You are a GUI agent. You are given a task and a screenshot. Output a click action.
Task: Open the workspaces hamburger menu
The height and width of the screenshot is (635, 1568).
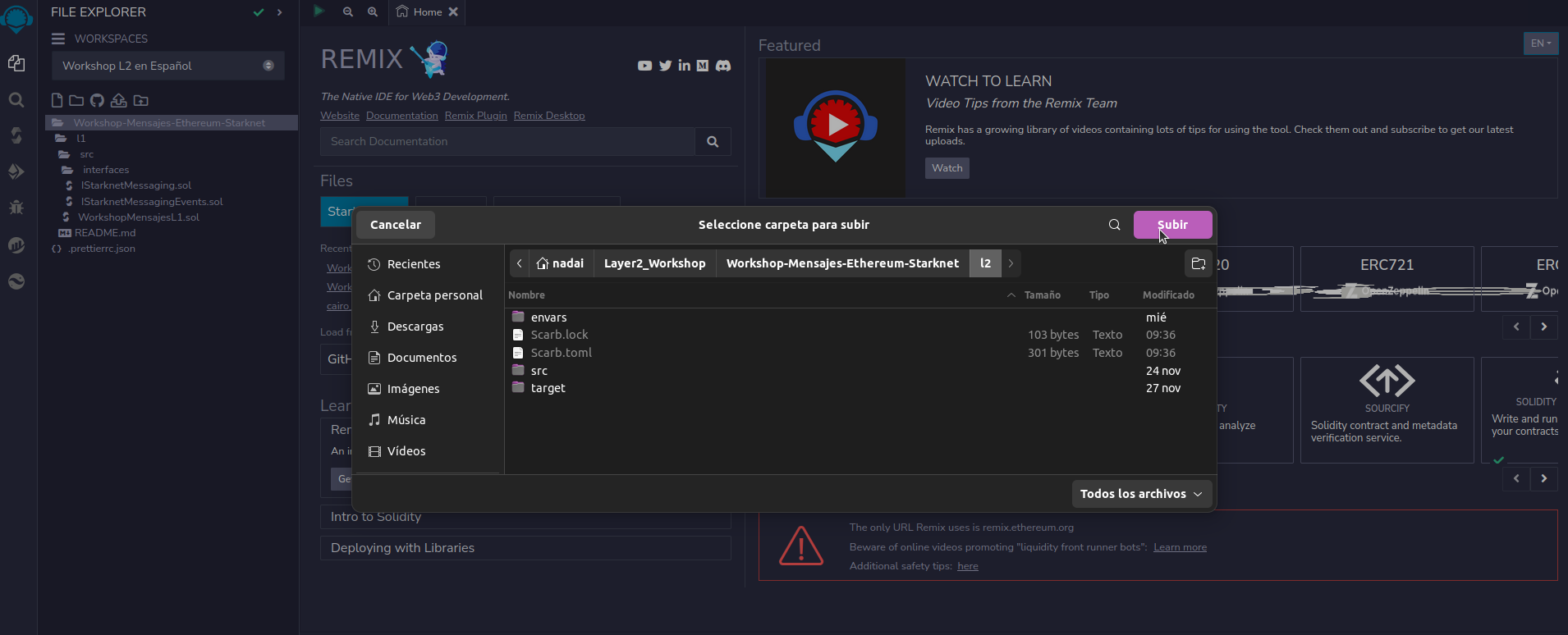[x=58, y=39]
